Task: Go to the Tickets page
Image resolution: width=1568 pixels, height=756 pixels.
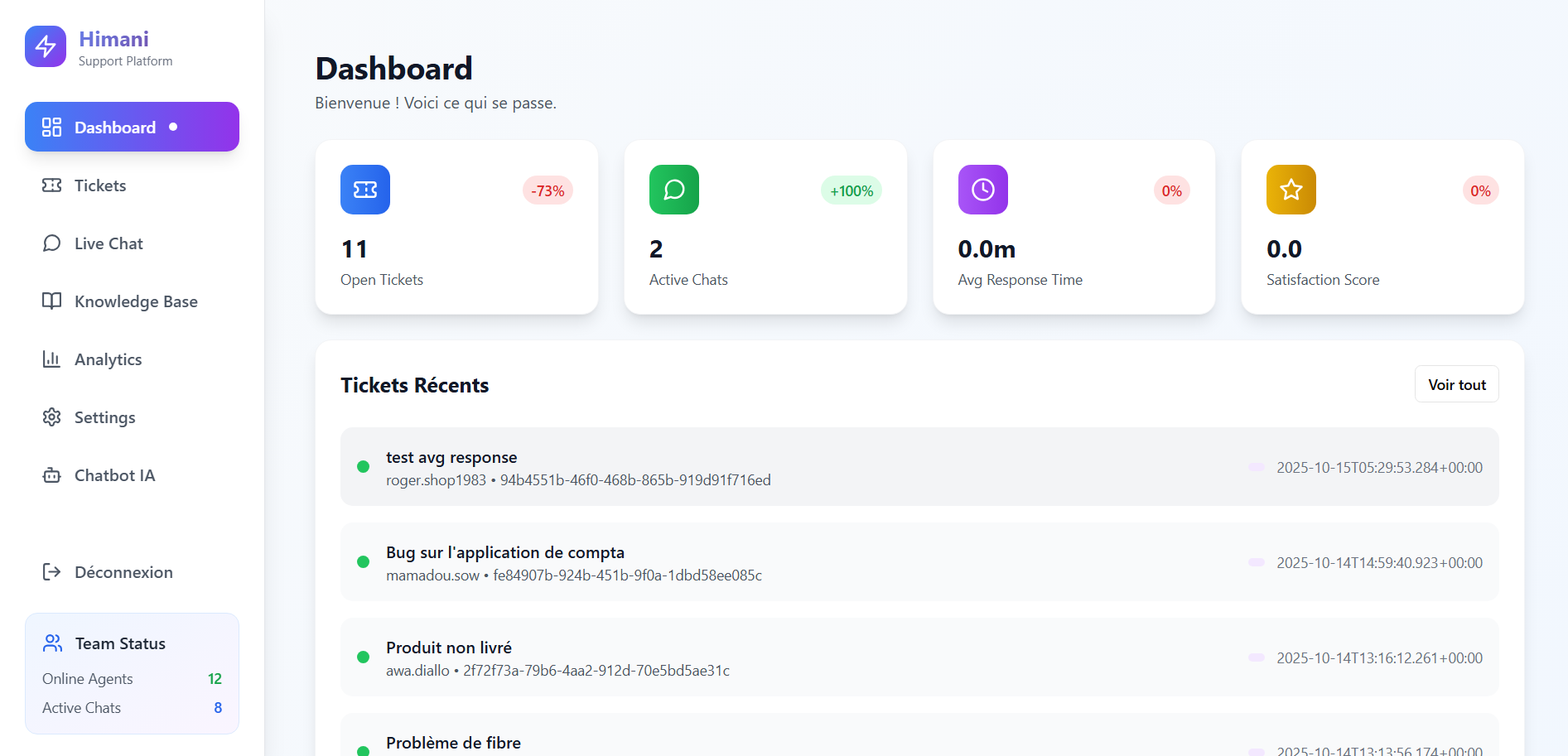Action: pyautogui.click(x=132, y=185)
